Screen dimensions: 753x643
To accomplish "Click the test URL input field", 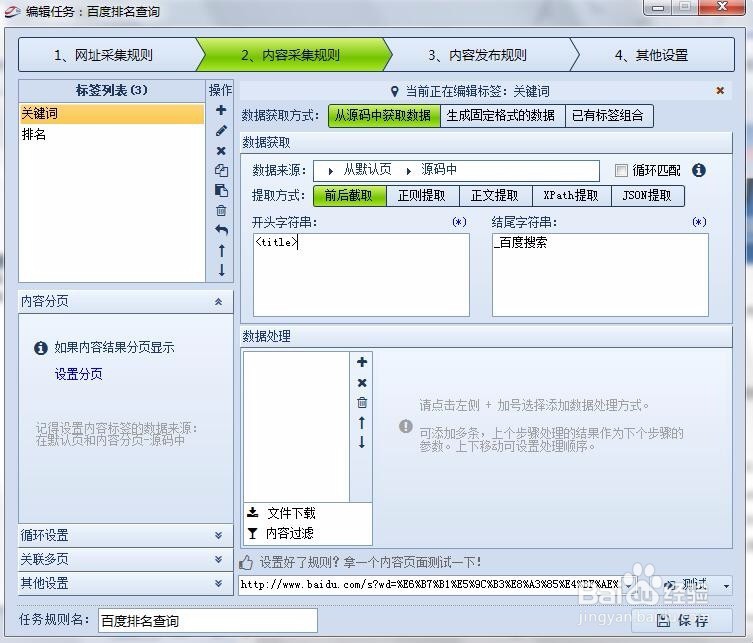I will coord(430,585).
